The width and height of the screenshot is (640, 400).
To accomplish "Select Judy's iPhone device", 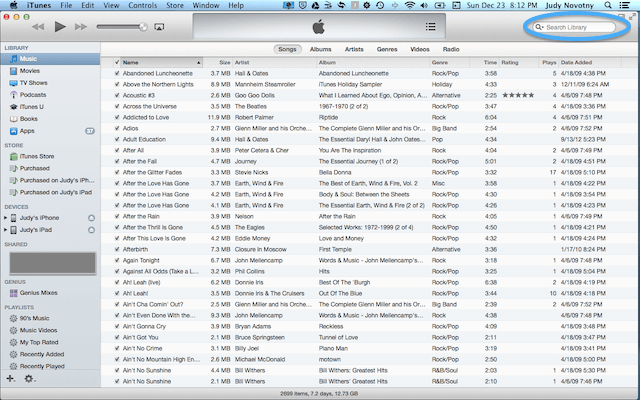I will [x=40, y=218].
